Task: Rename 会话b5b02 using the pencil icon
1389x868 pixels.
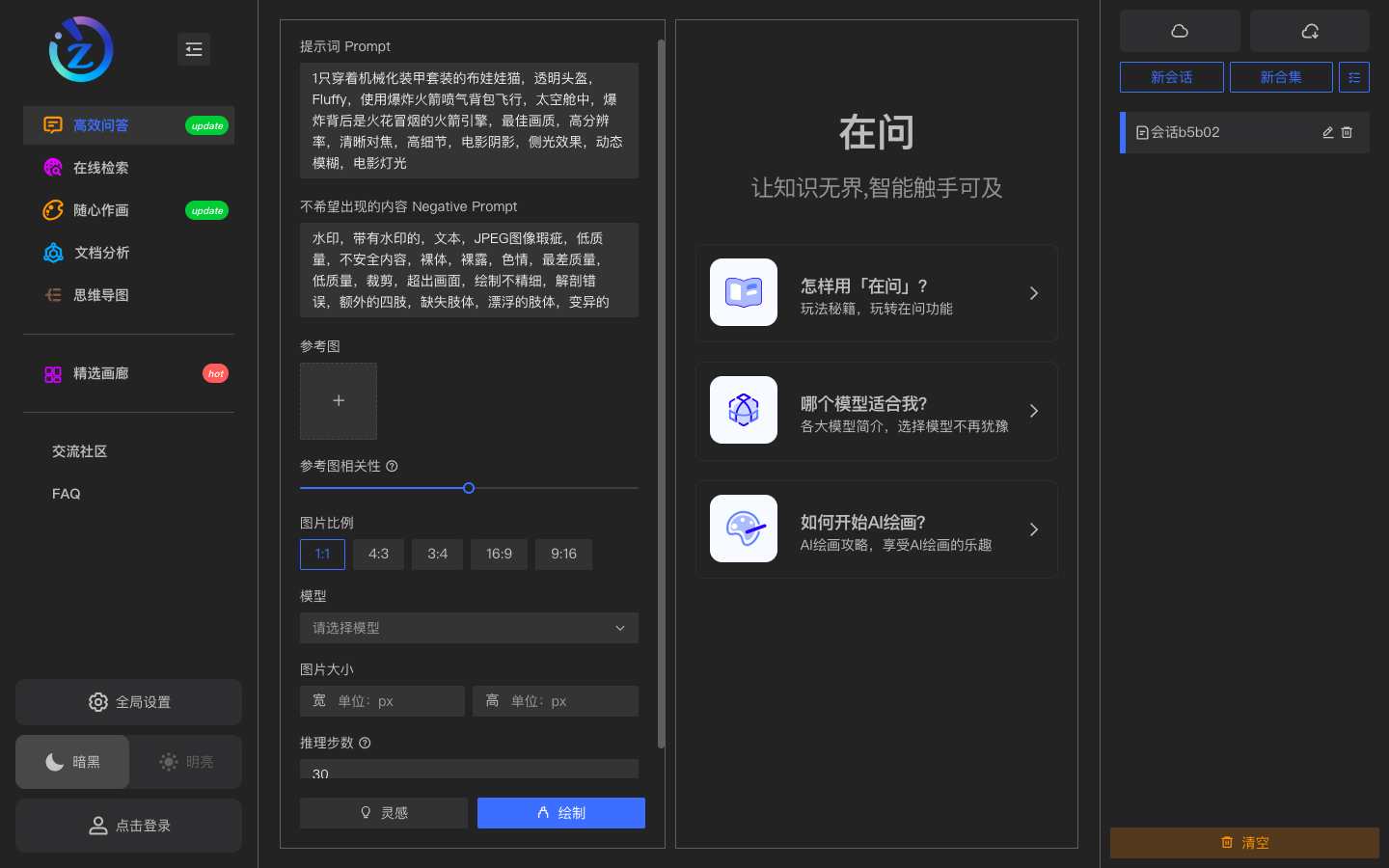Action: 1327,133
